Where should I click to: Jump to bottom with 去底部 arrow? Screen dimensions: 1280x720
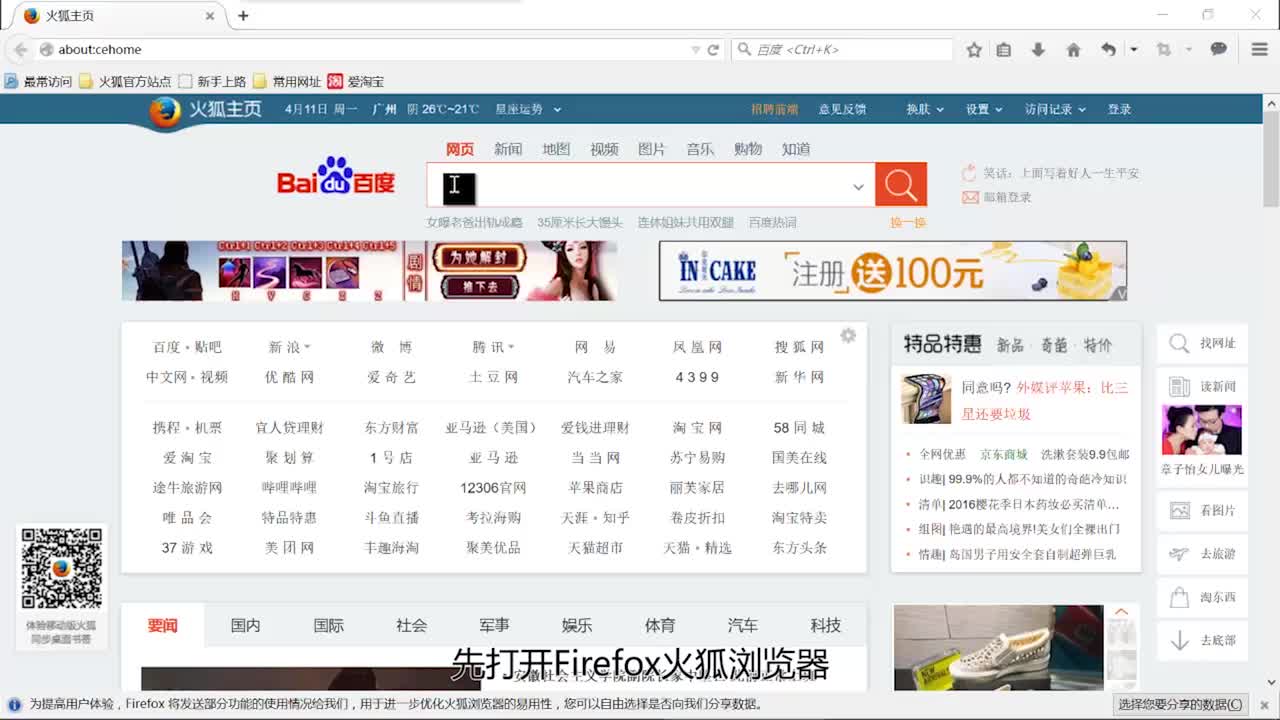(1202, 640)
